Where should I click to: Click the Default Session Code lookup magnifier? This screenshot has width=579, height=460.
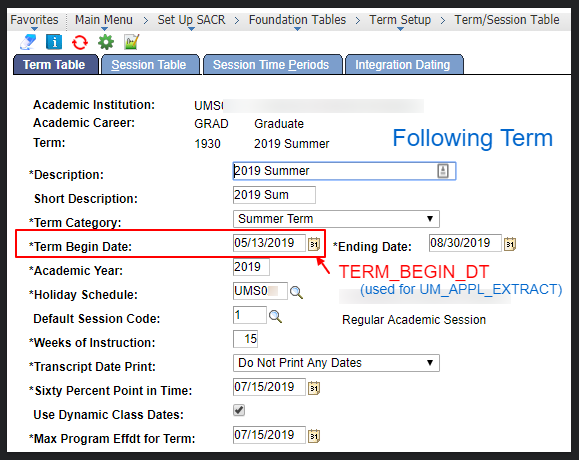click(x=275, y=316)
